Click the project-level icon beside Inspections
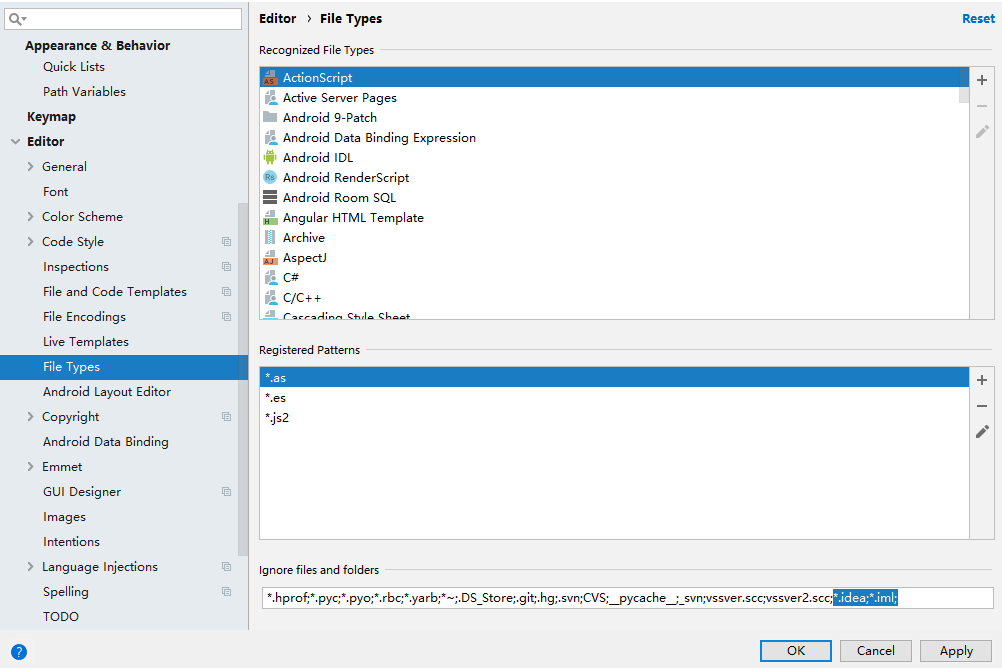 226,267
